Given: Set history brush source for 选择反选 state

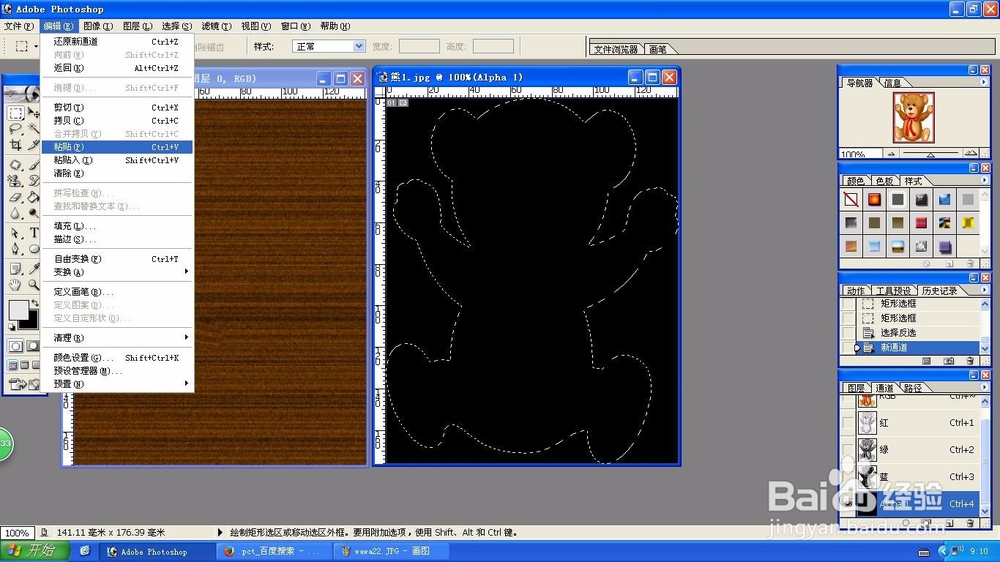Looking at the screenshot, I should [848, 332].
